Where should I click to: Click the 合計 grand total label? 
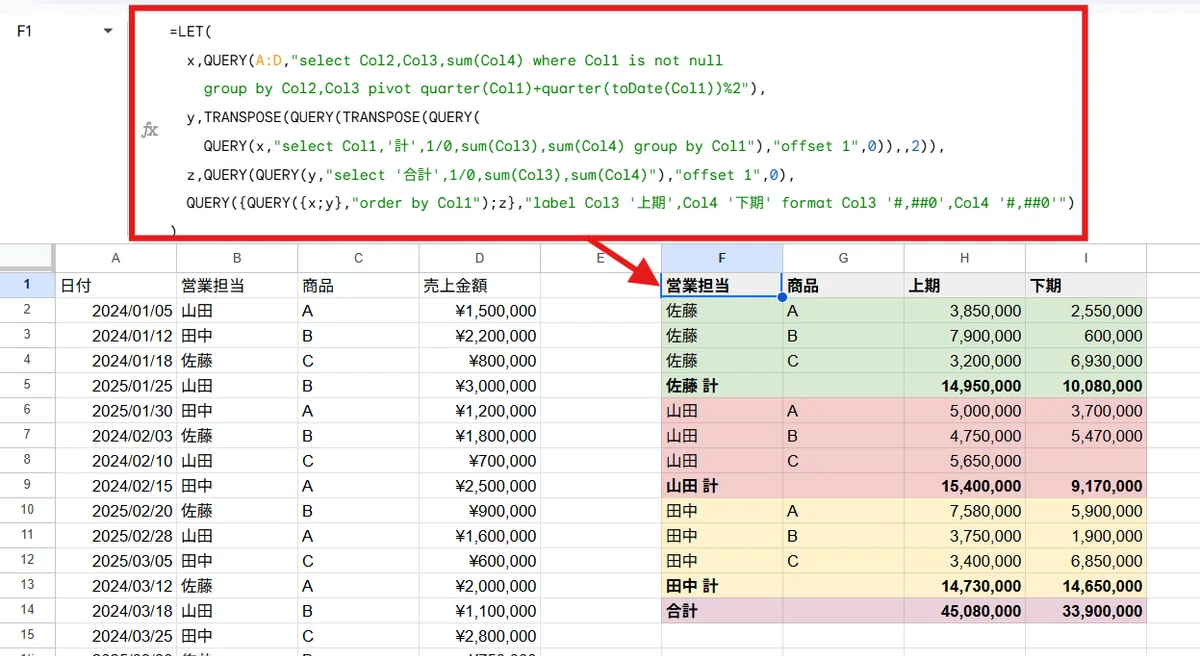click(721, 610)
